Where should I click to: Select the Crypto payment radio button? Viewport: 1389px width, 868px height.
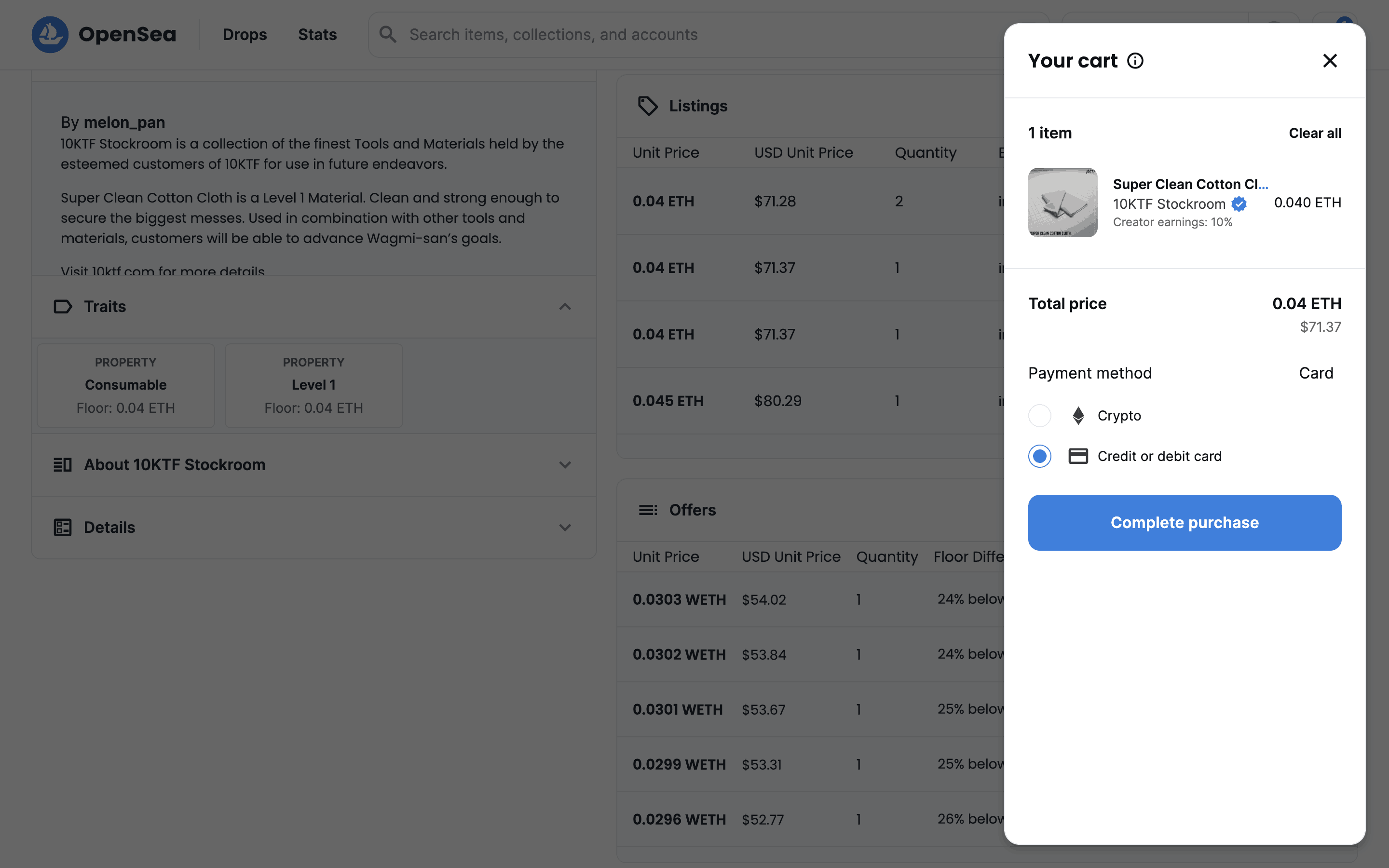(1039, 416)
